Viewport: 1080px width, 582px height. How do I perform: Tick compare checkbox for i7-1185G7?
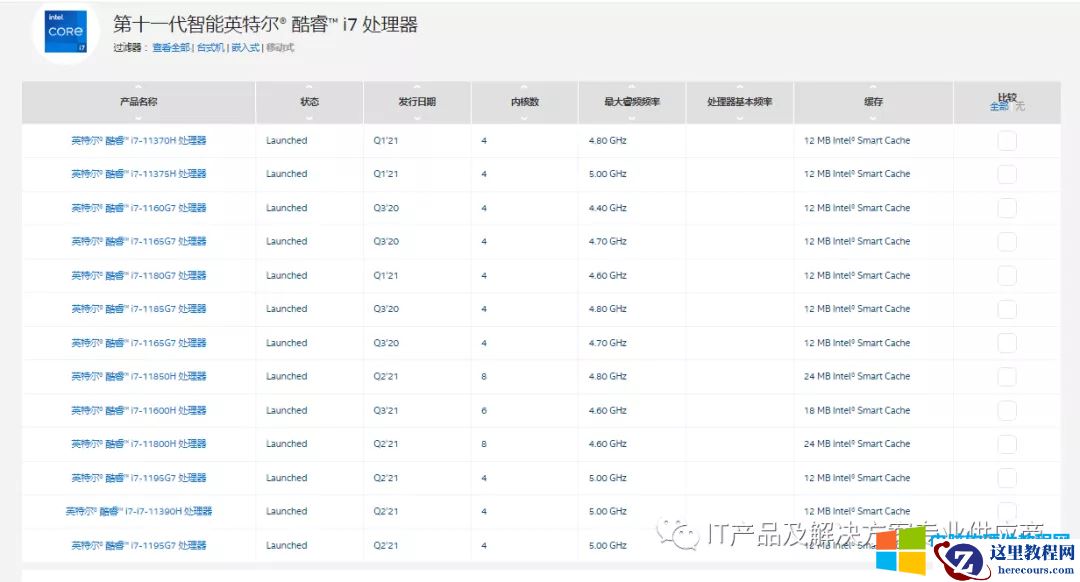pos(1007,309)
